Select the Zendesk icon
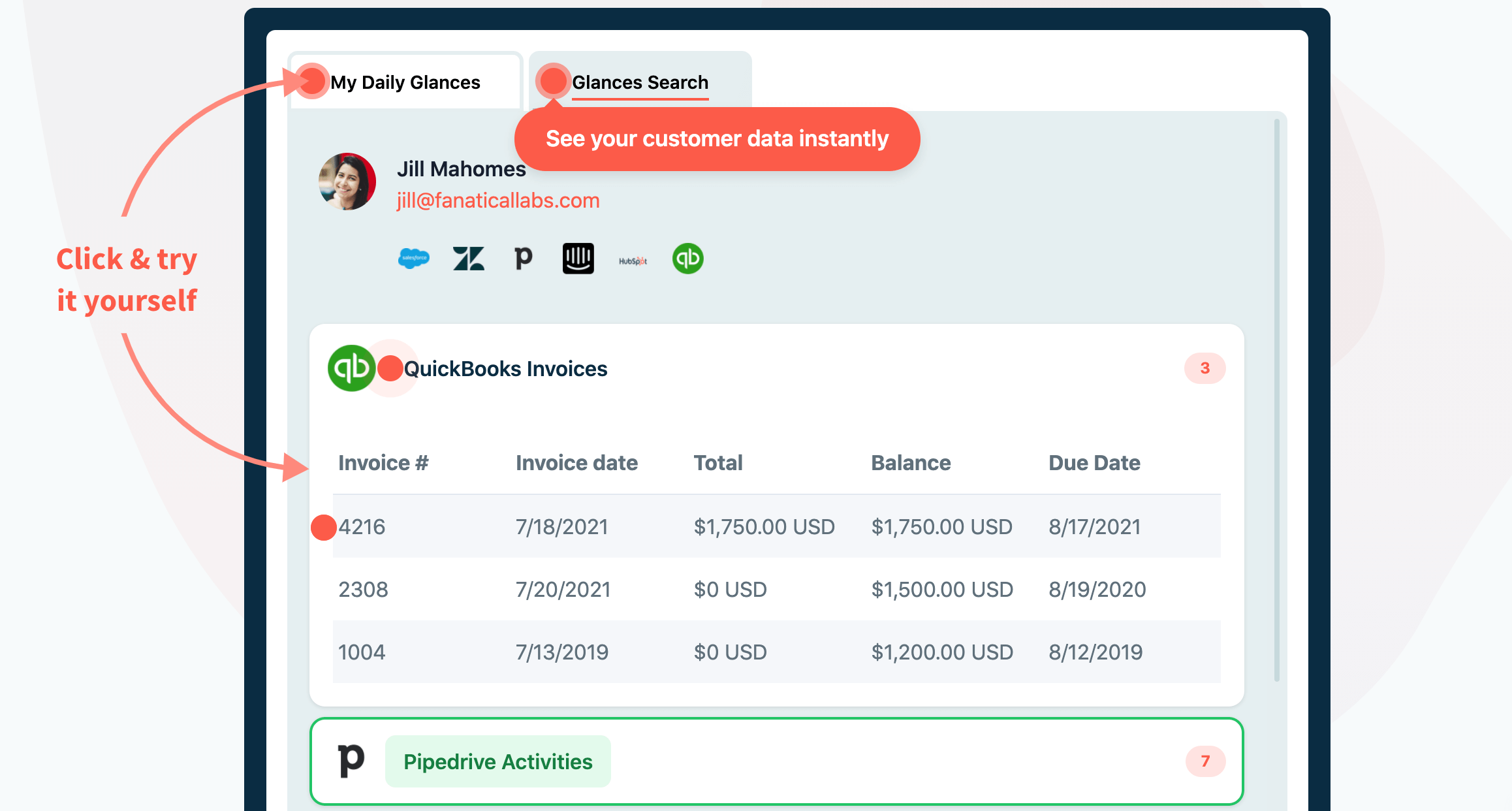The width and height of the screenshot is (1512, 811). click(468, 259)
